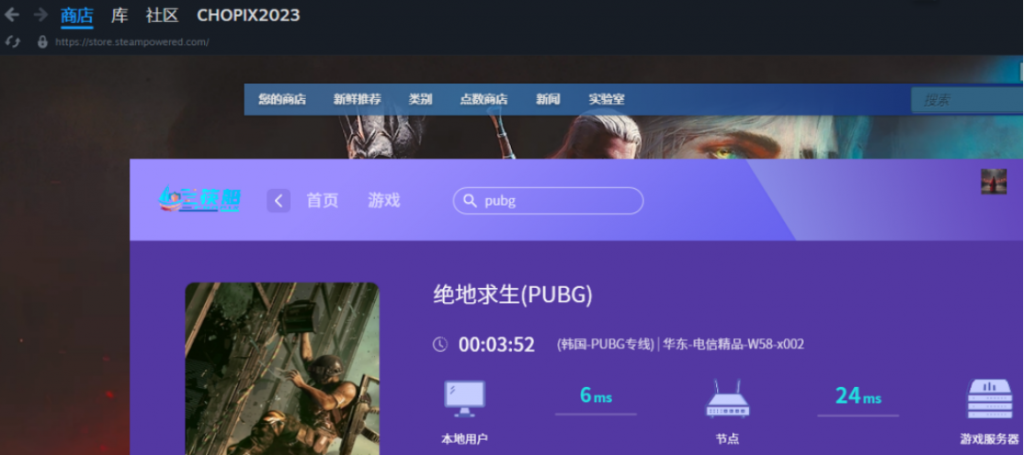Reload the Steam store page
The width and height of the screenshot is (1024, 455).
[x=12, y=42]
